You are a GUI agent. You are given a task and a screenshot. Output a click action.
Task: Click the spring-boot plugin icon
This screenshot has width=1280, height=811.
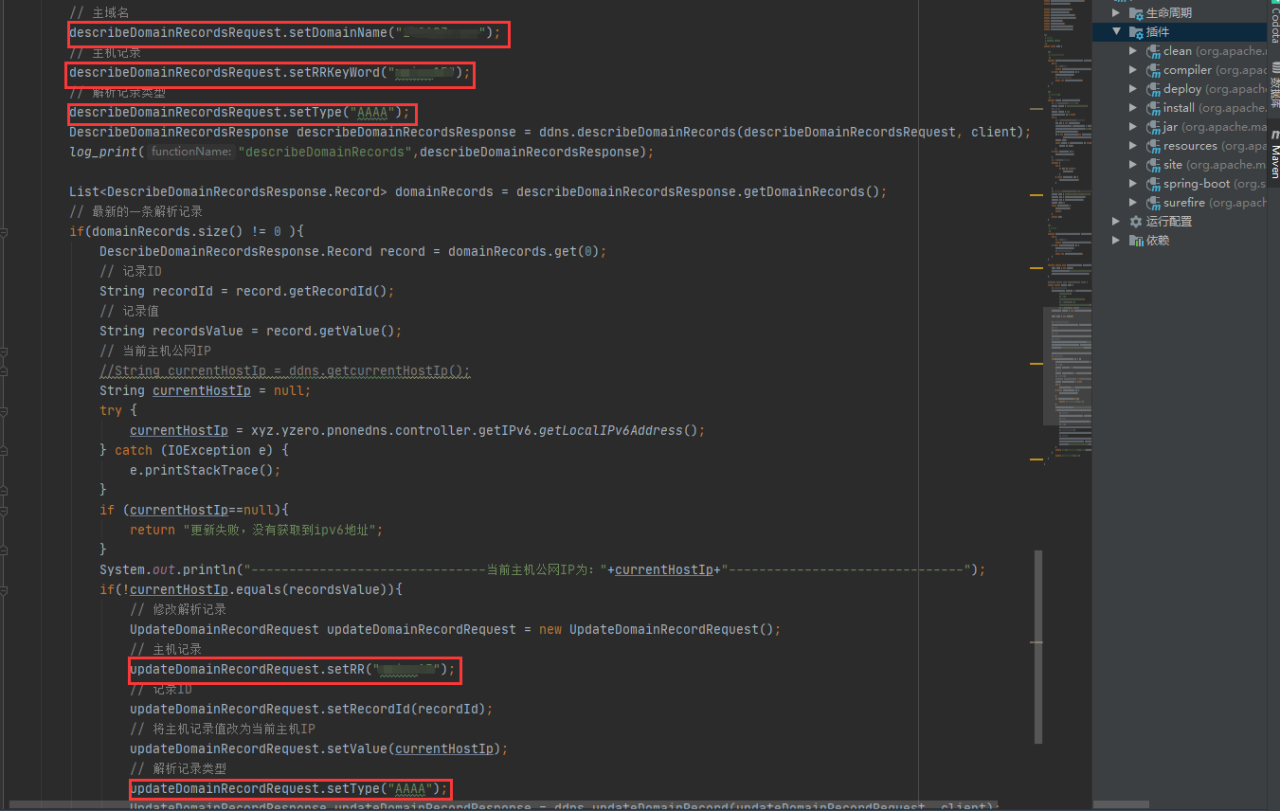[1153, 184]
